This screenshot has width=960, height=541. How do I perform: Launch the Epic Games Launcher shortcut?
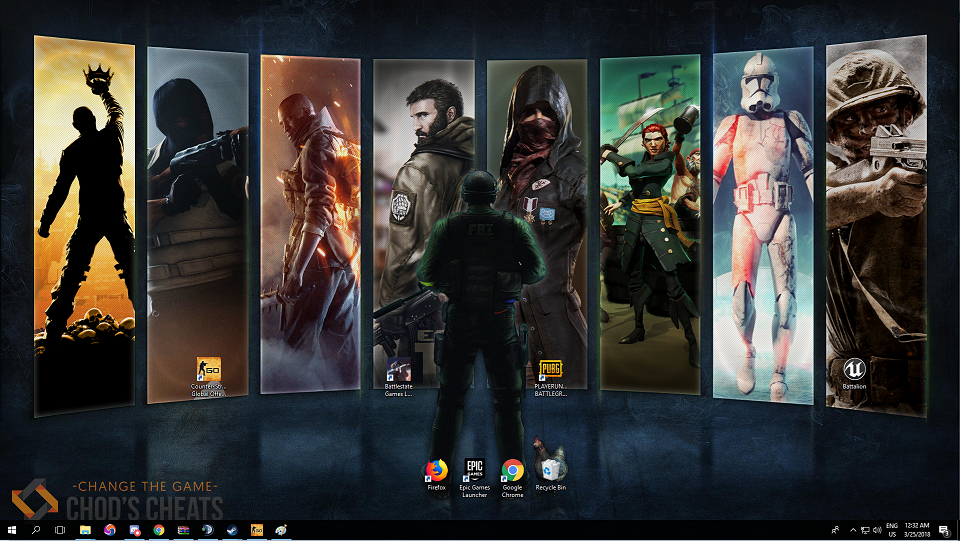pos(474,478)
